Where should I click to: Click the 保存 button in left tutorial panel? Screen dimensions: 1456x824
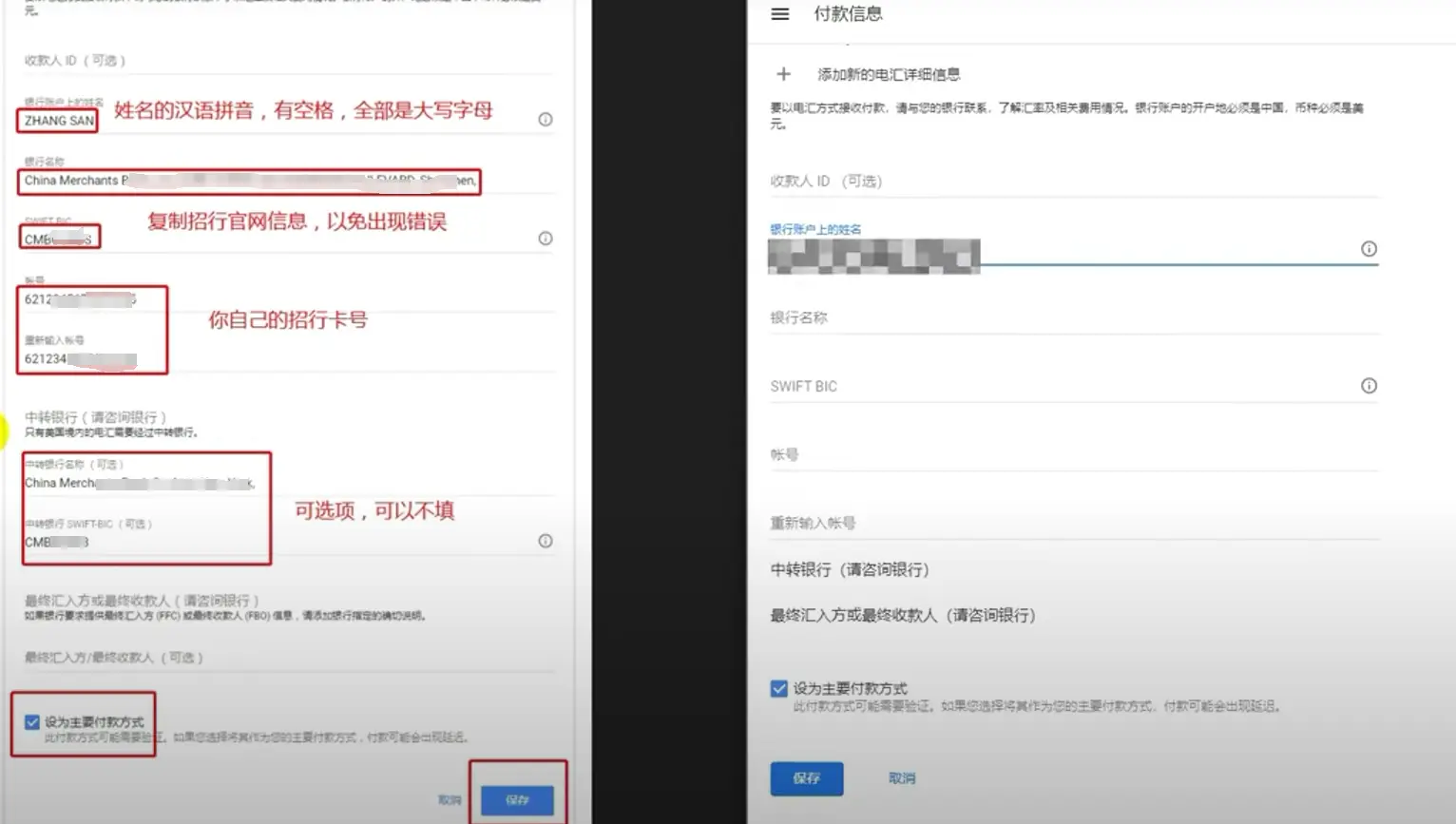[517, 800]
